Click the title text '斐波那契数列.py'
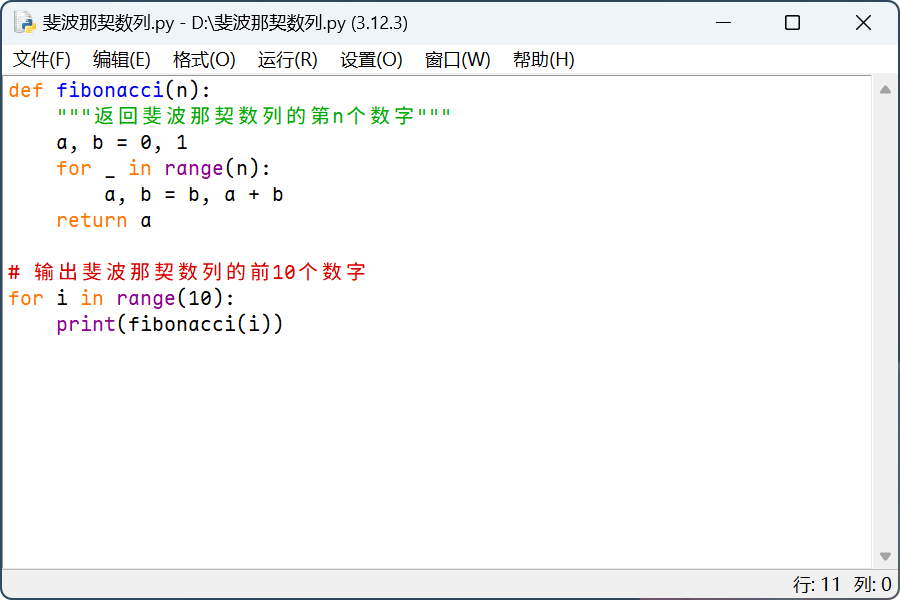Screen dimensions: 900x600 point(108,23)
